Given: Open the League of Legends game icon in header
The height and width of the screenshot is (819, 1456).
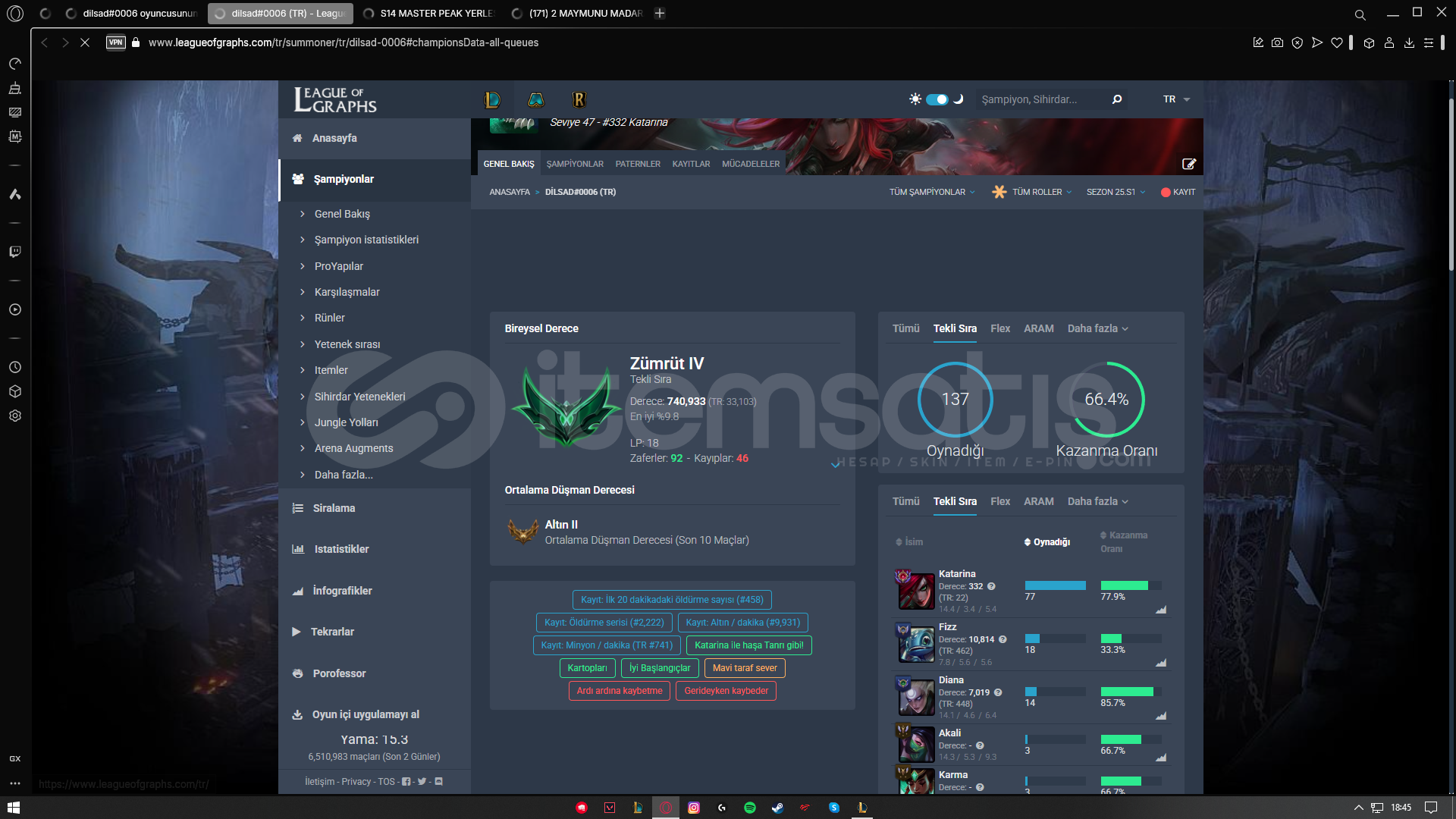Looking at the screenshot, I should 492,99.
